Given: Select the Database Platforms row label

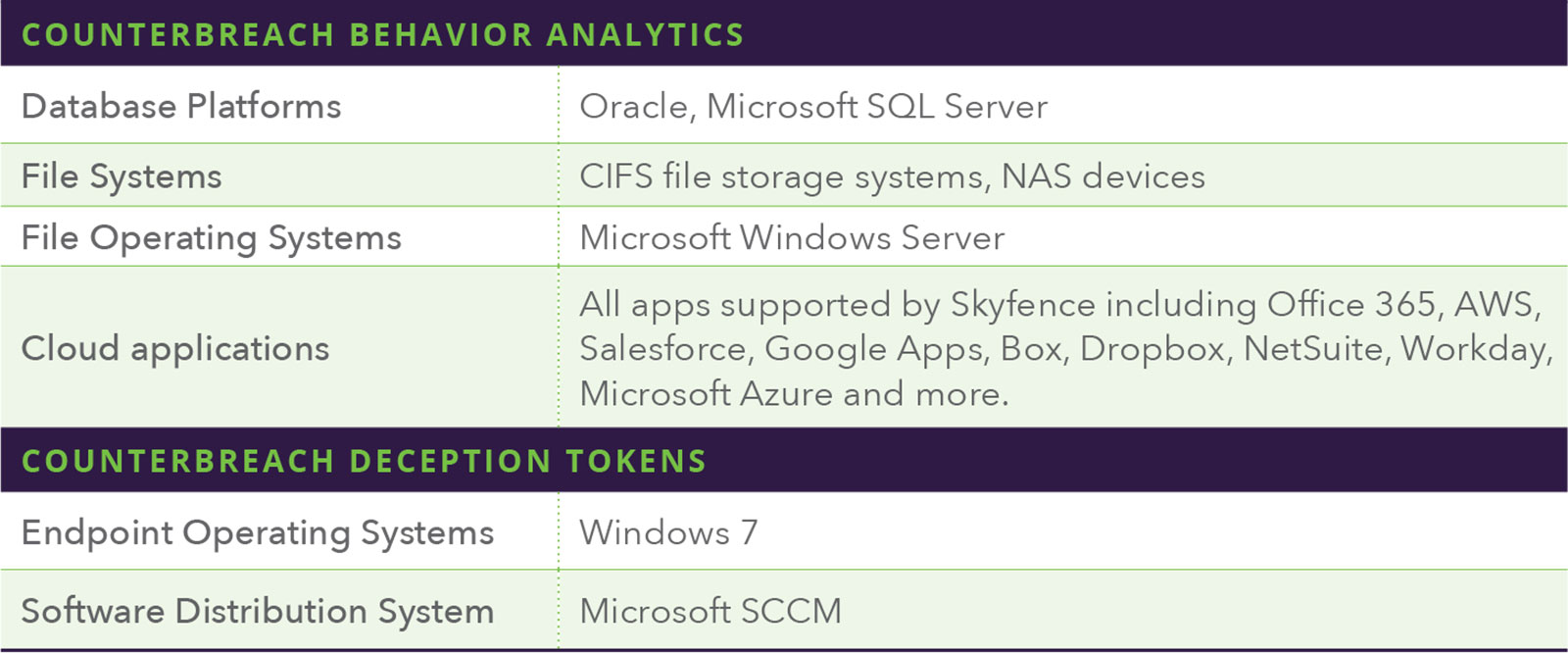Looking at the screenshot, I should click(181, 106).
